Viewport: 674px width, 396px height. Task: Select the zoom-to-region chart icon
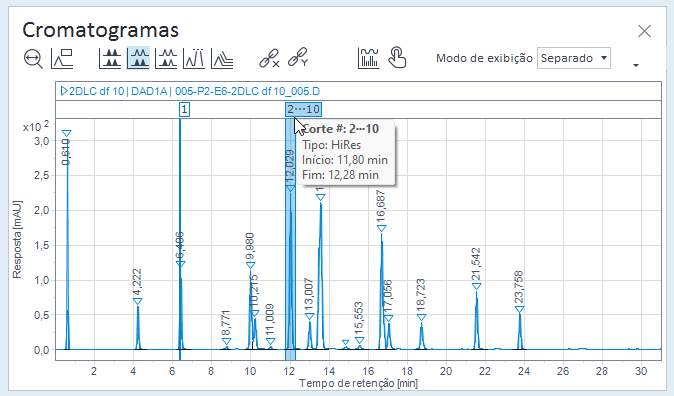pyautogui.click(x=62, y=58)
